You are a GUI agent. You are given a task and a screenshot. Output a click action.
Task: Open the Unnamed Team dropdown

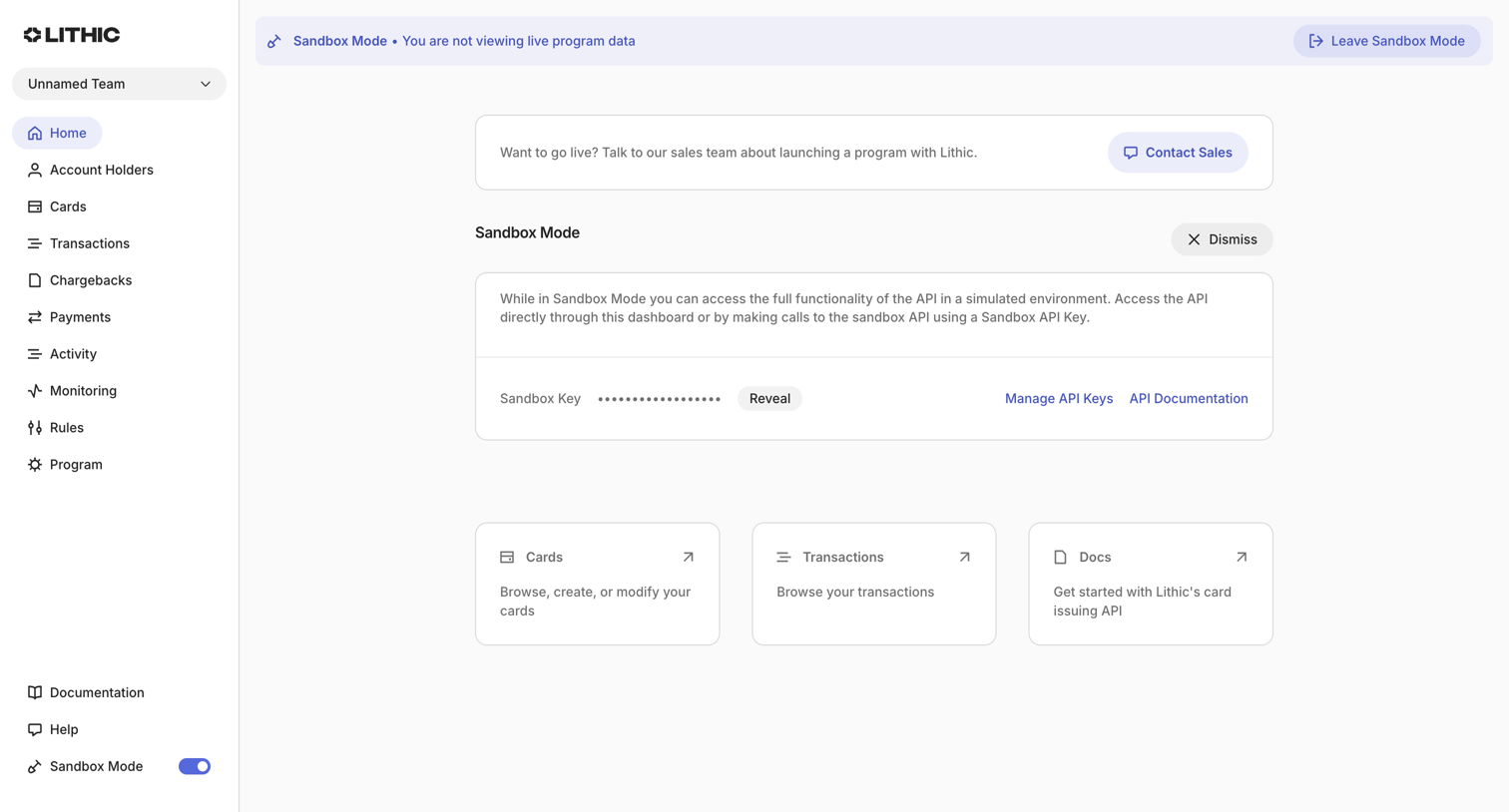pyautogui.click(x=119, y=84)
